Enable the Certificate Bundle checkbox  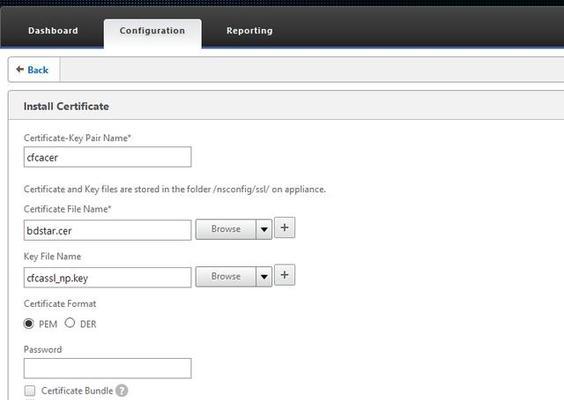pyautogui.click(x=30, y=390)
